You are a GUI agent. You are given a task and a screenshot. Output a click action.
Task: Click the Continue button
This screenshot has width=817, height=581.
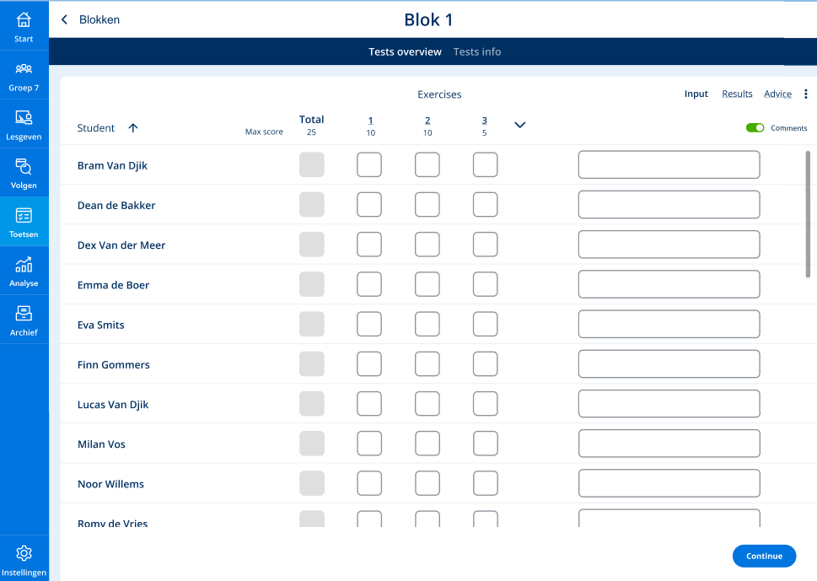click(x=764, y=556)
